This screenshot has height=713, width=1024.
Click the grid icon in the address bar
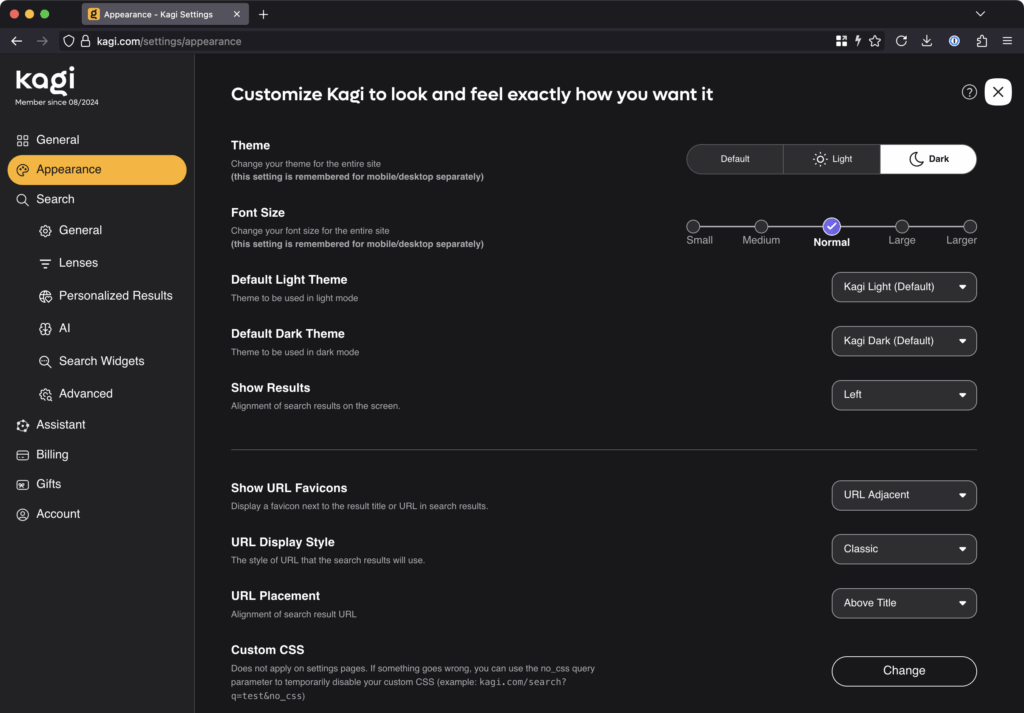[x=841, y=41]
